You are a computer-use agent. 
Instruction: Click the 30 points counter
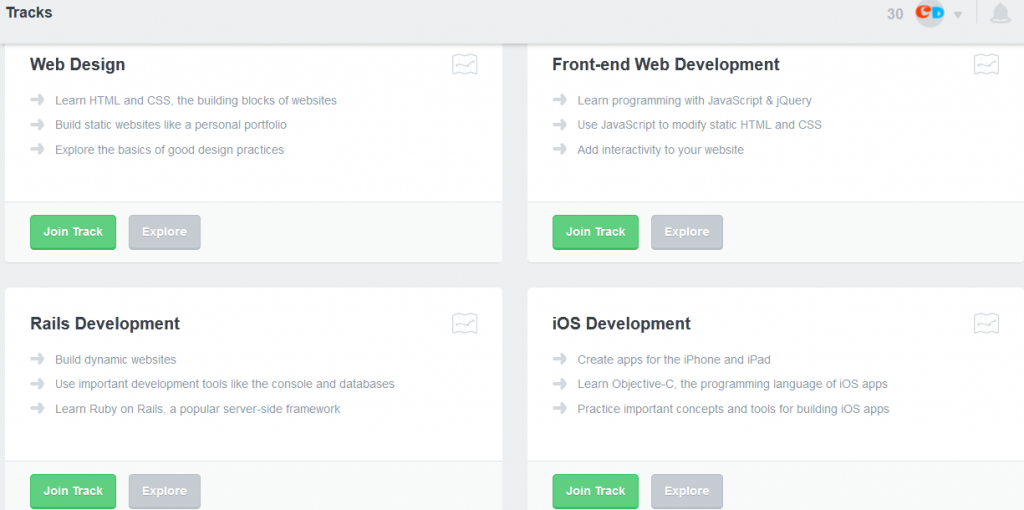pyautogui.click(x=895, y=14)
